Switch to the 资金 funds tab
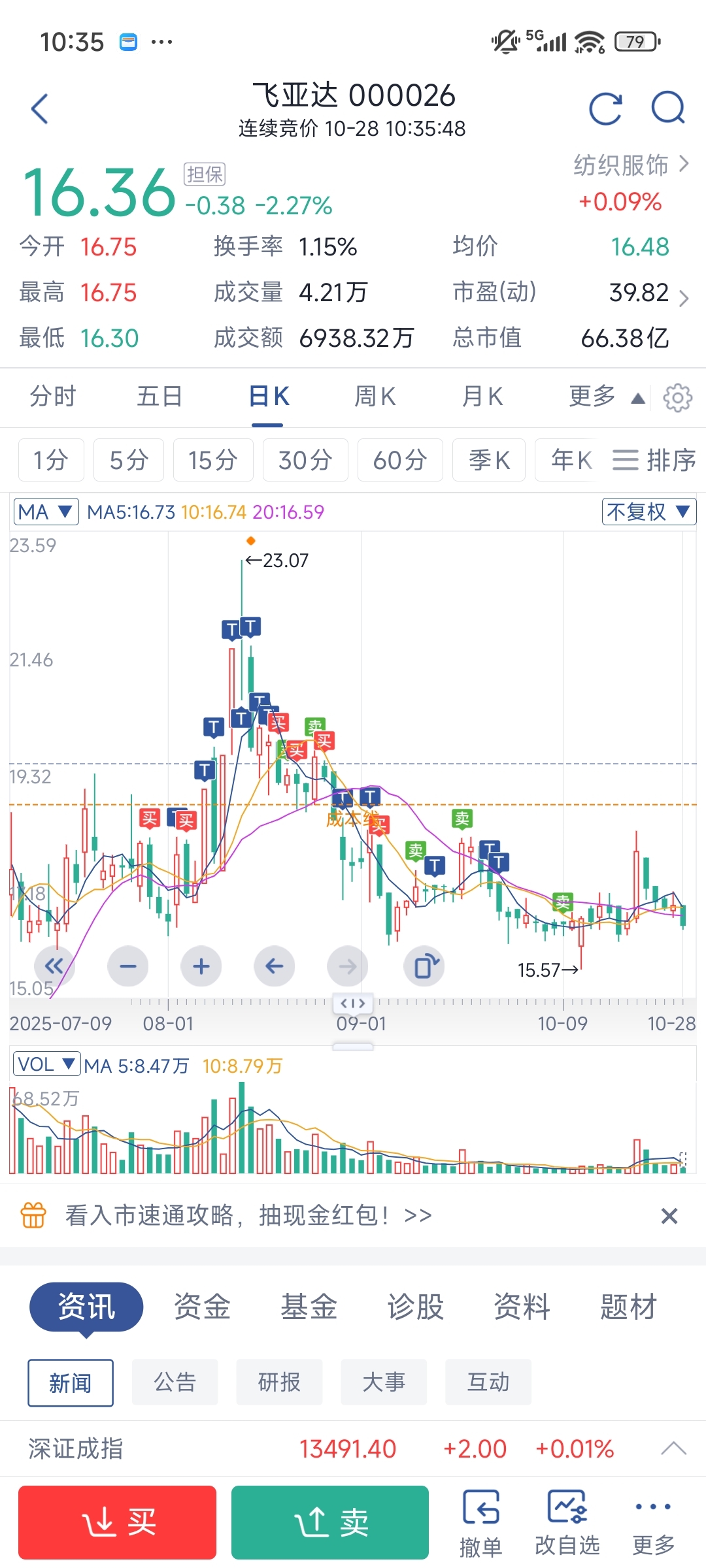This screenshot has width=706, height=1568. (x=202, y=1307)
